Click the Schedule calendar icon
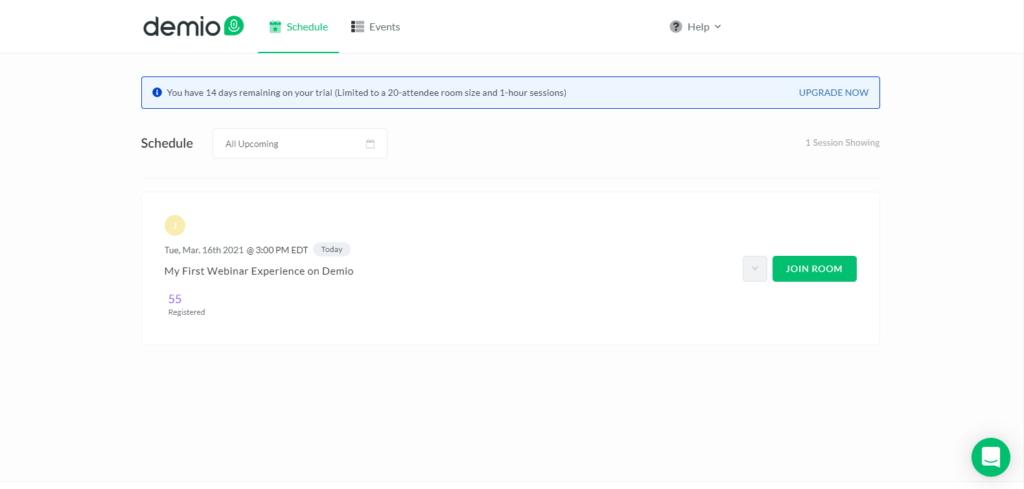The image size is (1024, 489). click(x=275, y=27)
